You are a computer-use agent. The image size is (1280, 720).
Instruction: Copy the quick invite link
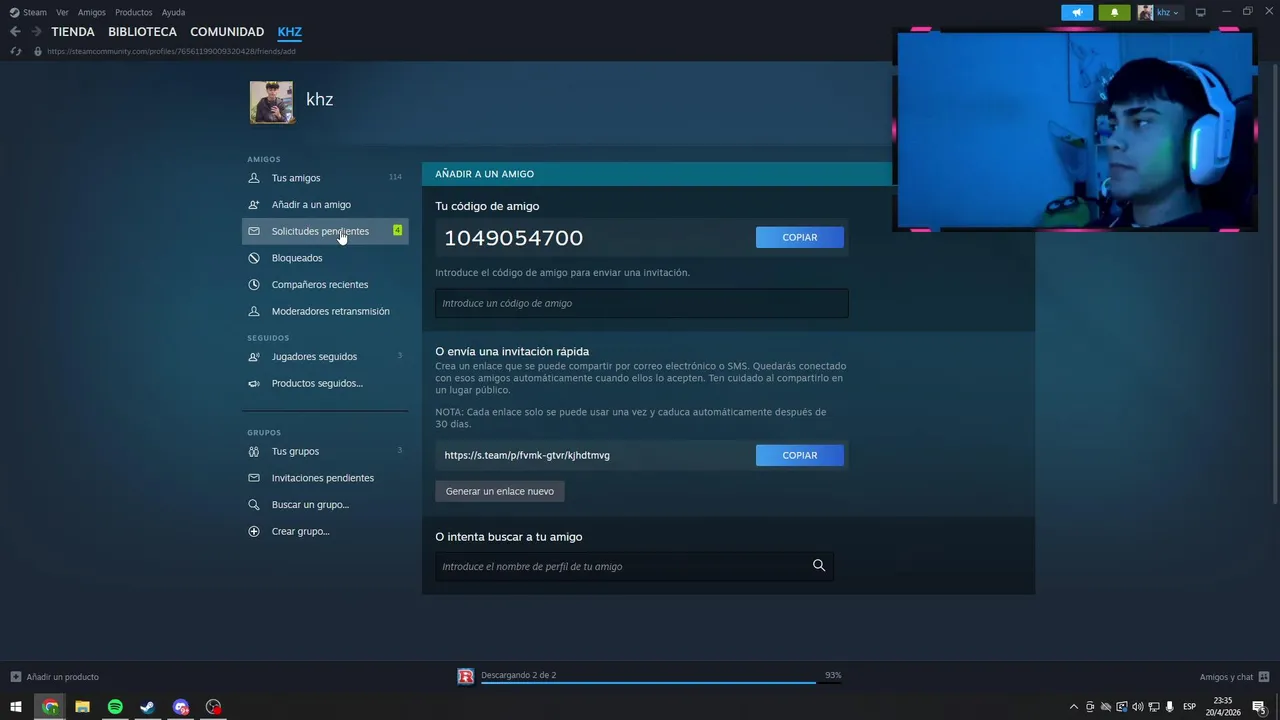800,455
